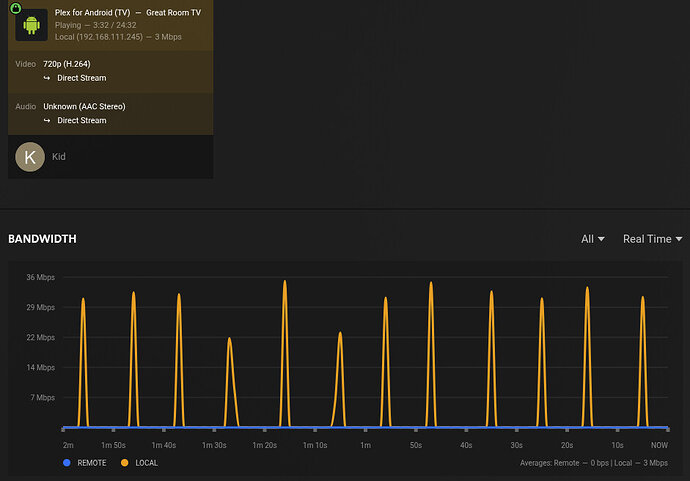This screenshot has width=690, height=481.
Task: Click the REMOTE legend label
Action: [x=92, y=463]
